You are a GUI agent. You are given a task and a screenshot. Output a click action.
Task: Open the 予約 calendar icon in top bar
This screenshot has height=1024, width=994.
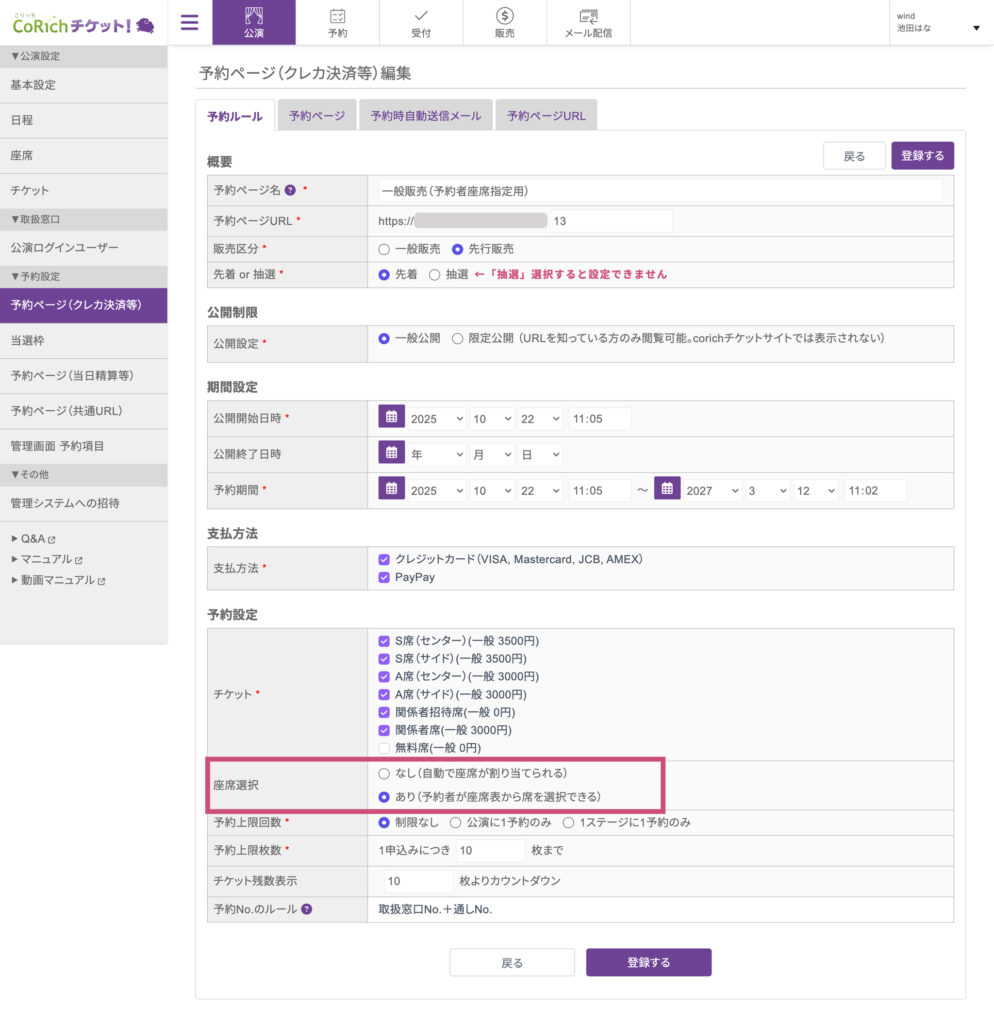point(338,22)
